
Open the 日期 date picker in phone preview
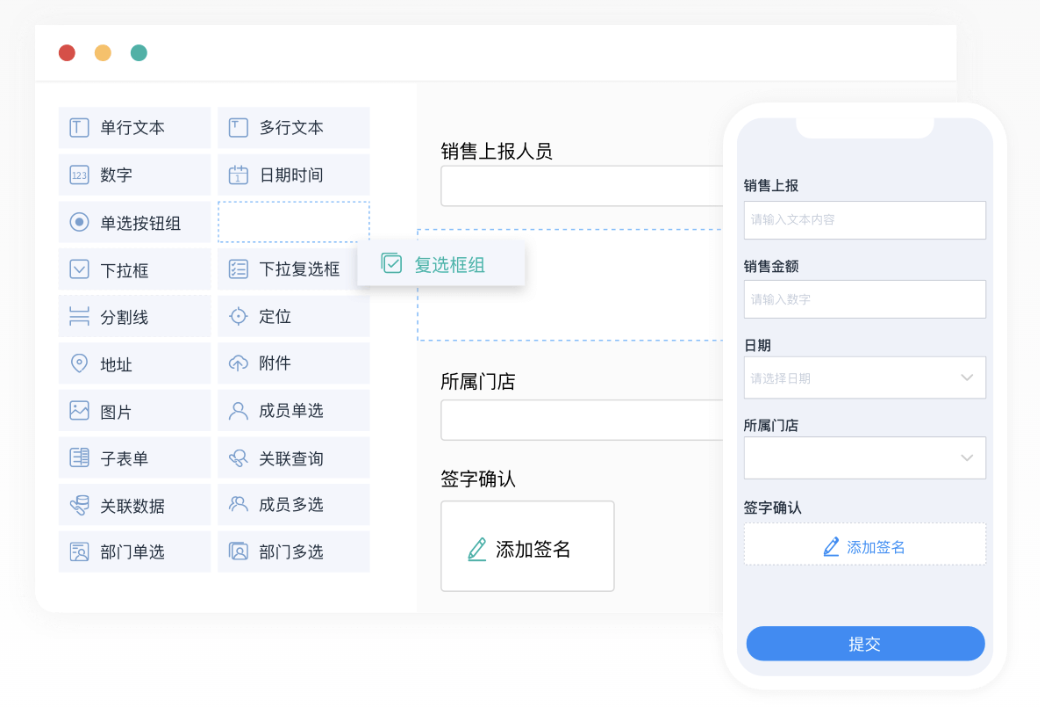[864, 377]
